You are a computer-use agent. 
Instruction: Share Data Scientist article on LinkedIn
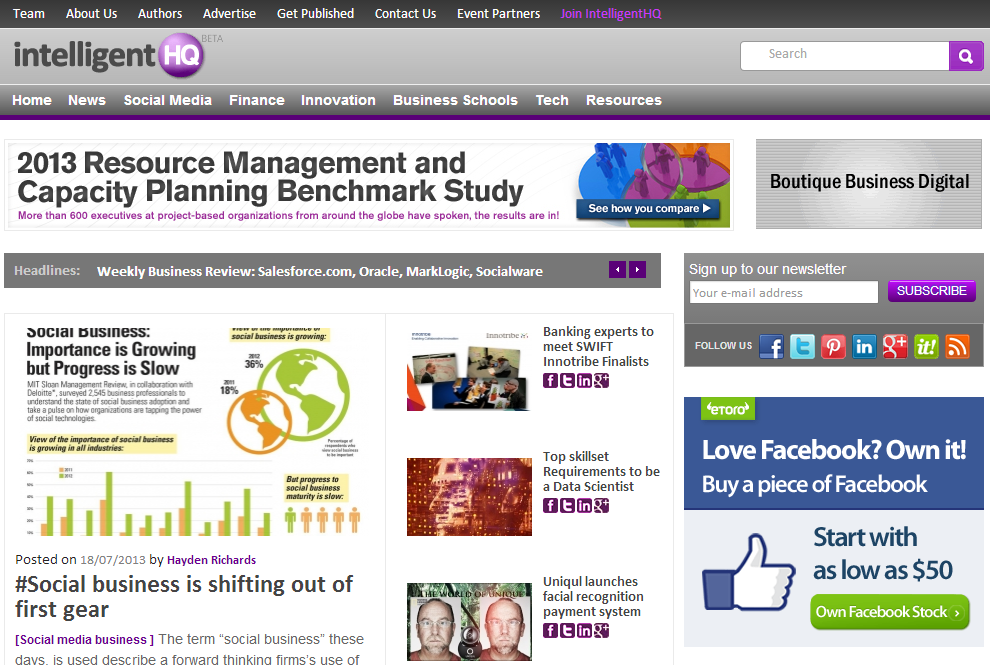(584, 506)
